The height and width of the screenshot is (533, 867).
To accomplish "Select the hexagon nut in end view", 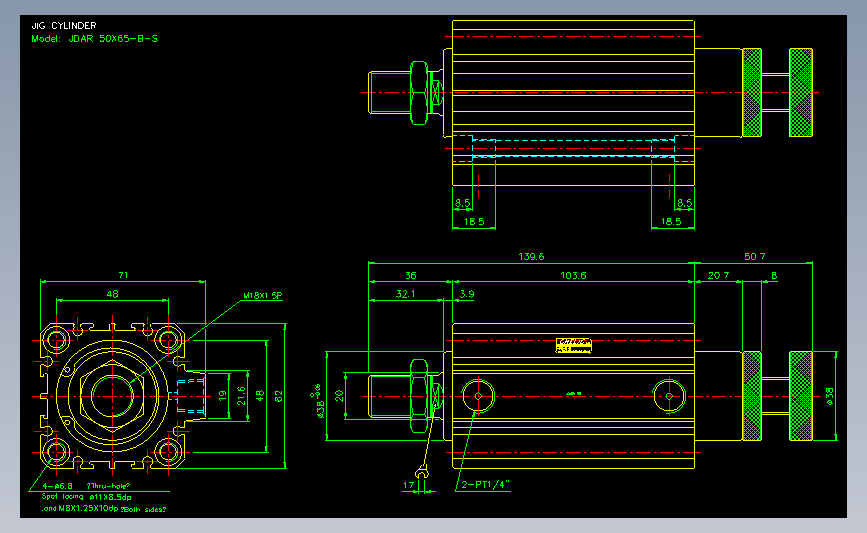I will pos(112,396).
